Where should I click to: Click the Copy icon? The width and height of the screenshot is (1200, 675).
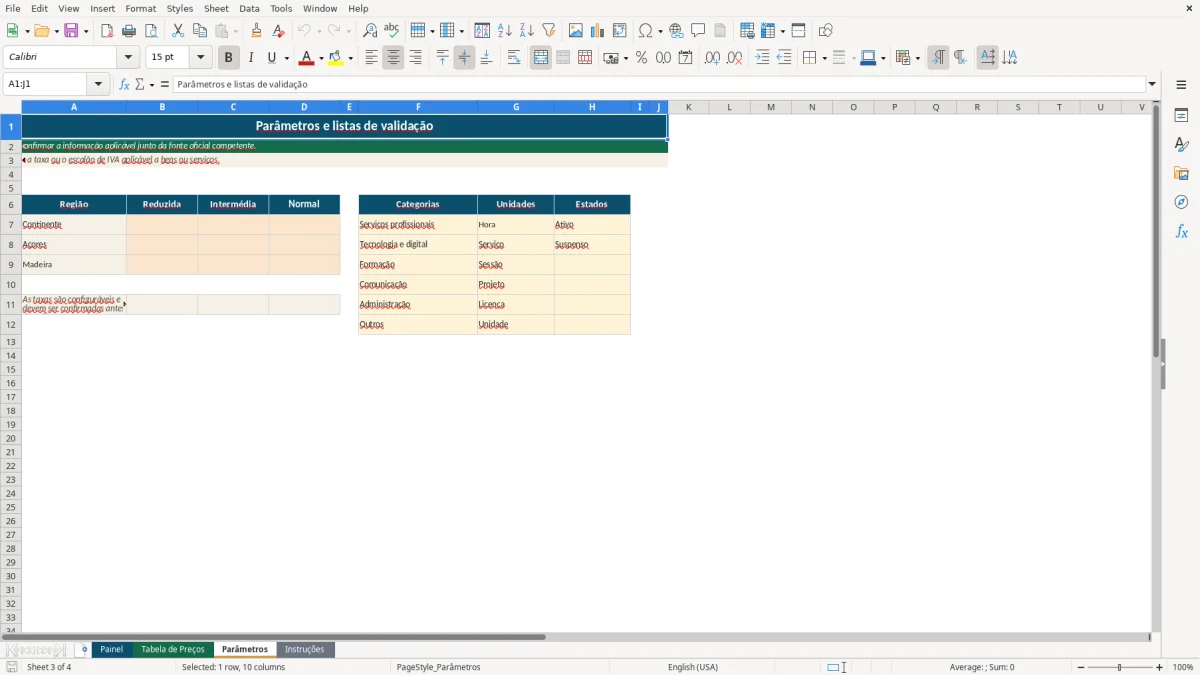(200, 31)
